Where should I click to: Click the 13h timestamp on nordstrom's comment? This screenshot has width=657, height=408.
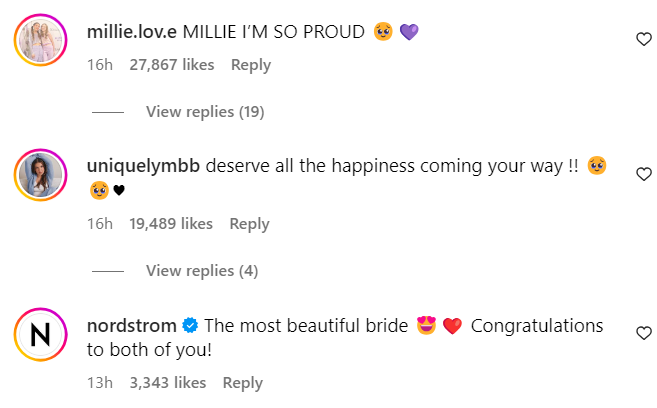(99, 383)
